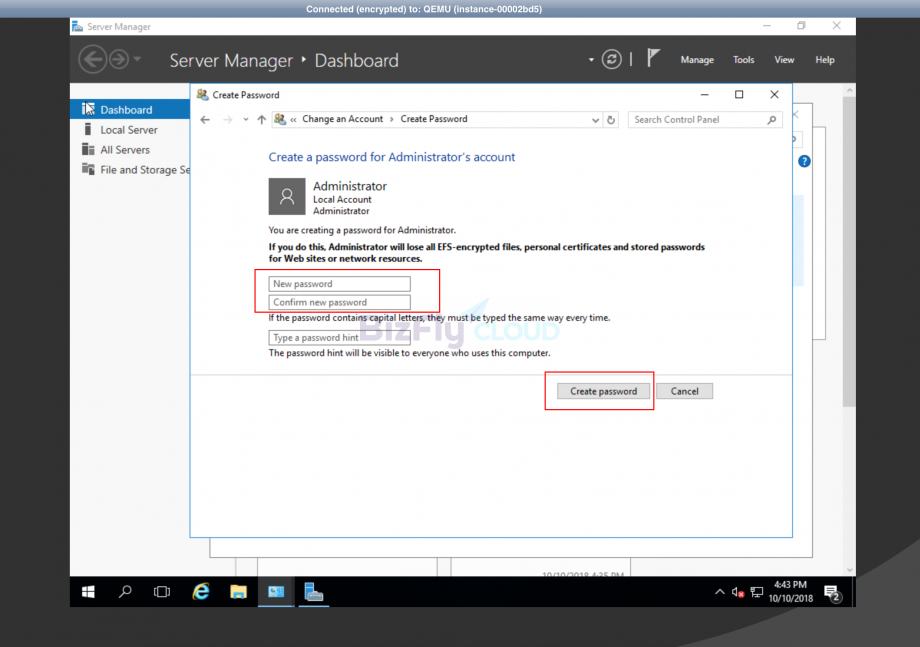This screenshot has width=920, height=647.
Task: Open the Action Center notifications
Action: (833, 593)
